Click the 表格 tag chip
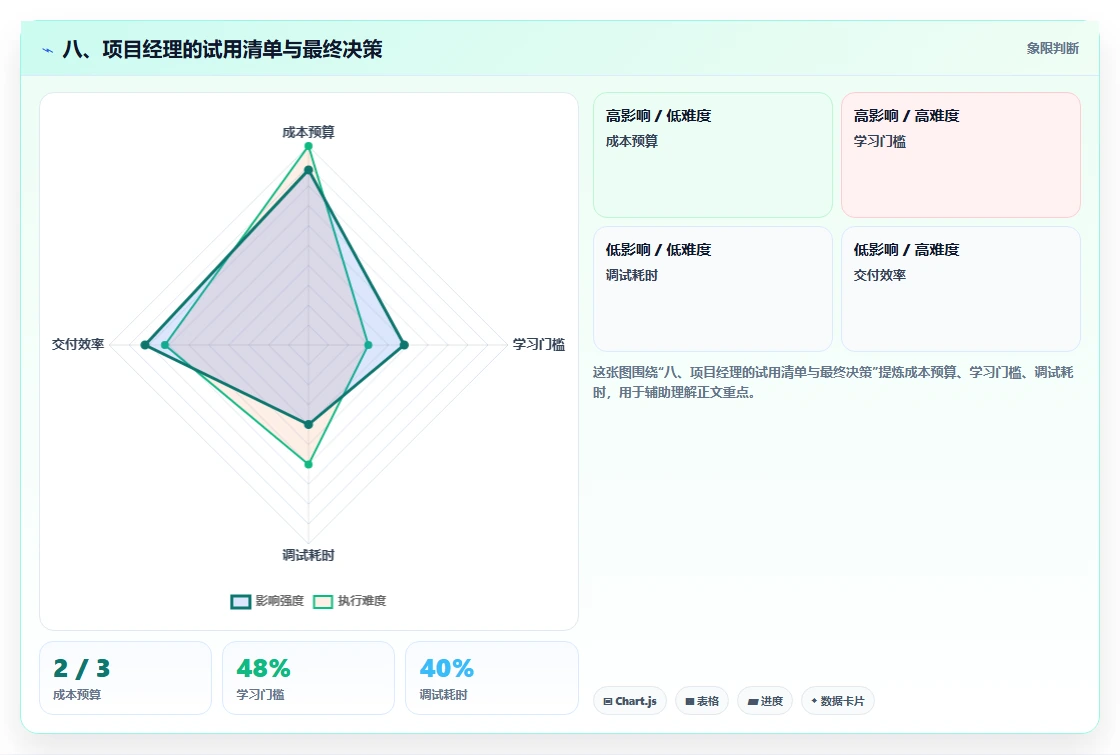 coord(702,701)
